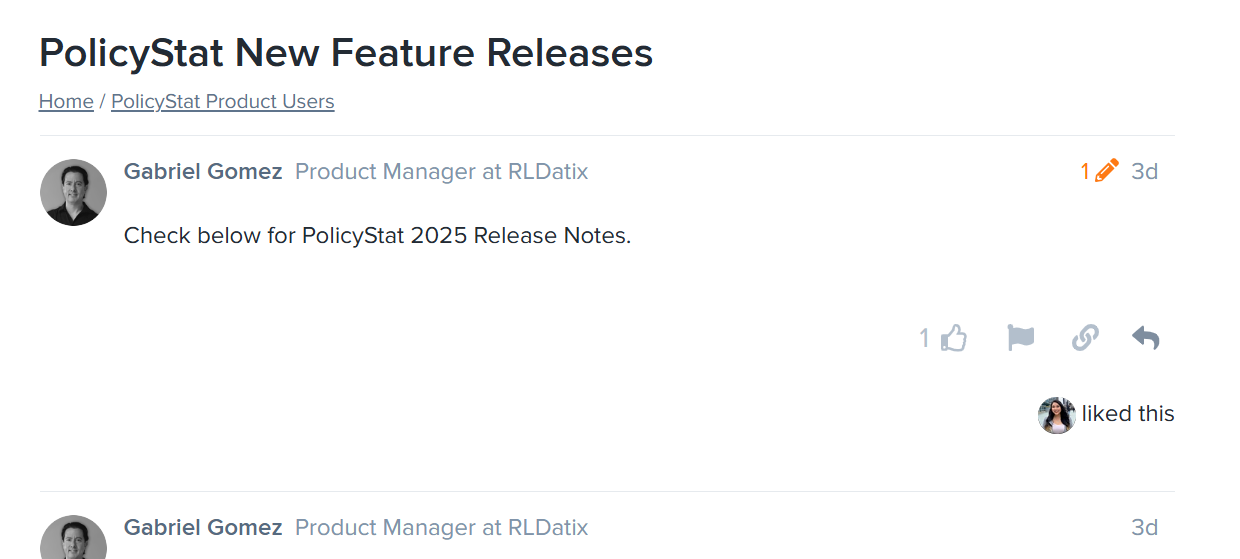Open avatar of user who liked this
The height and width of the screenshot is (559, 1240).
[1056, 414]
